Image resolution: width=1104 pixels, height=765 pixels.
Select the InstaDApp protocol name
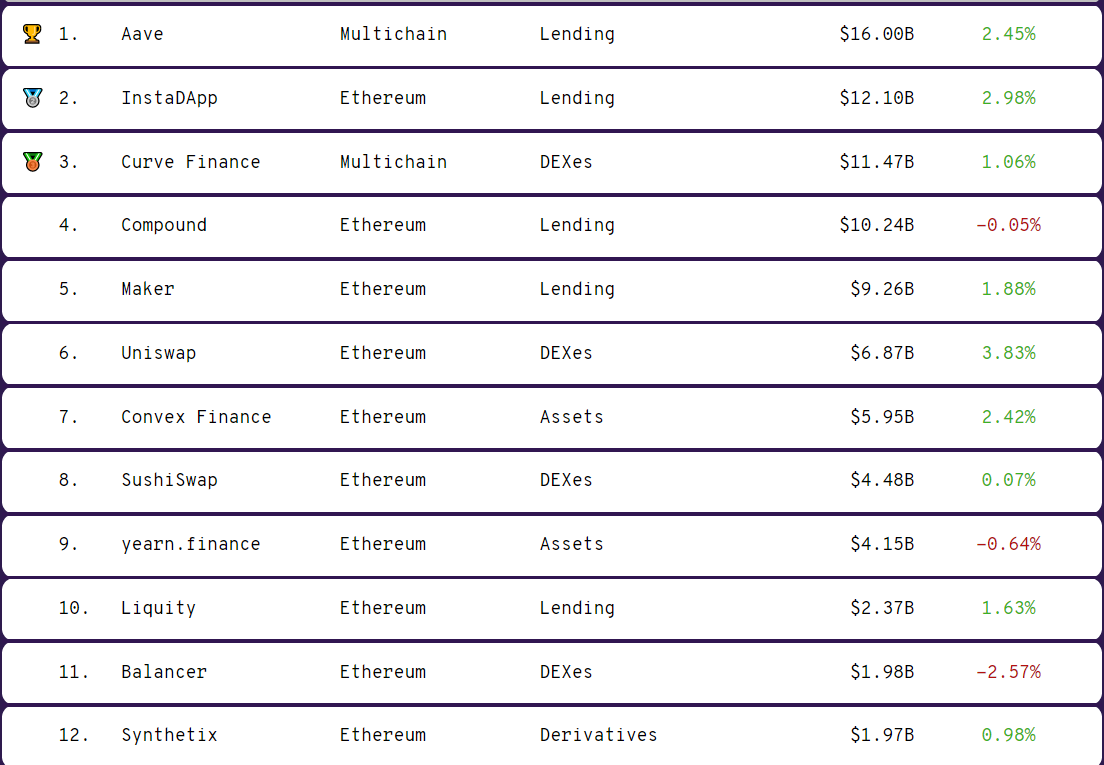click(x=169, y=98)
